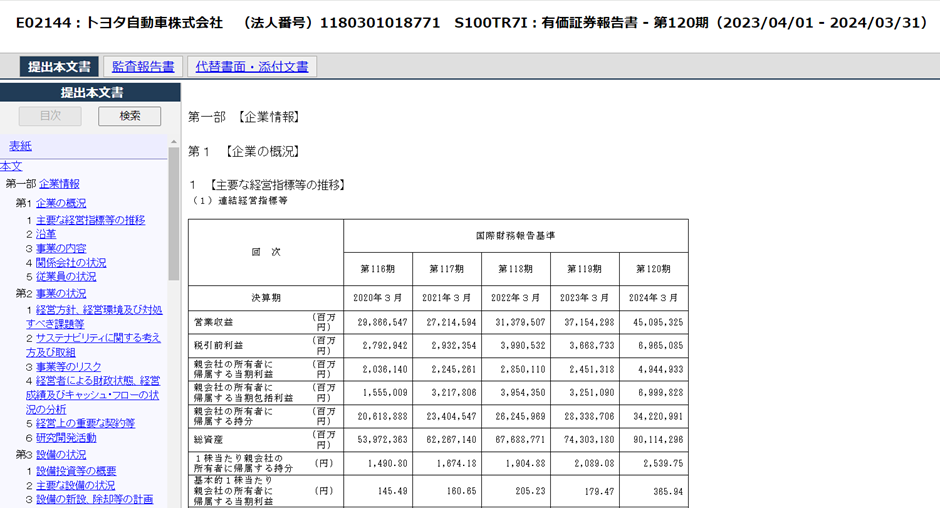Click the 検索 button in sidebar
940x508 pixels.
point(129,116)
